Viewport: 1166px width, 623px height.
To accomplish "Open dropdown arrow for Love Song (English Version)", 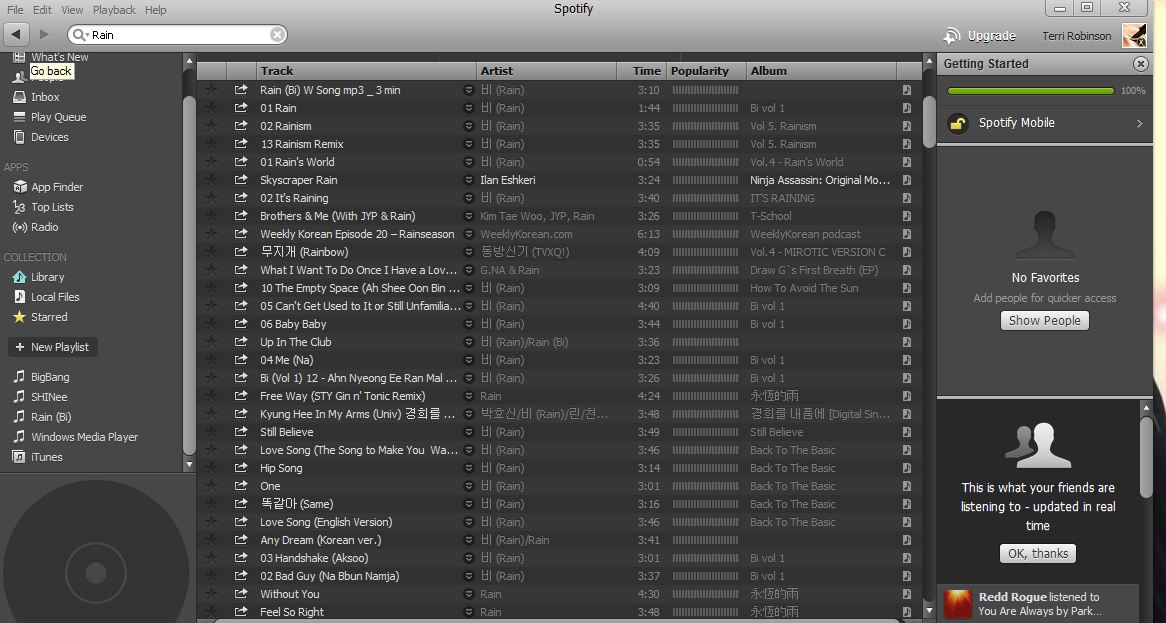I will 468,522.
